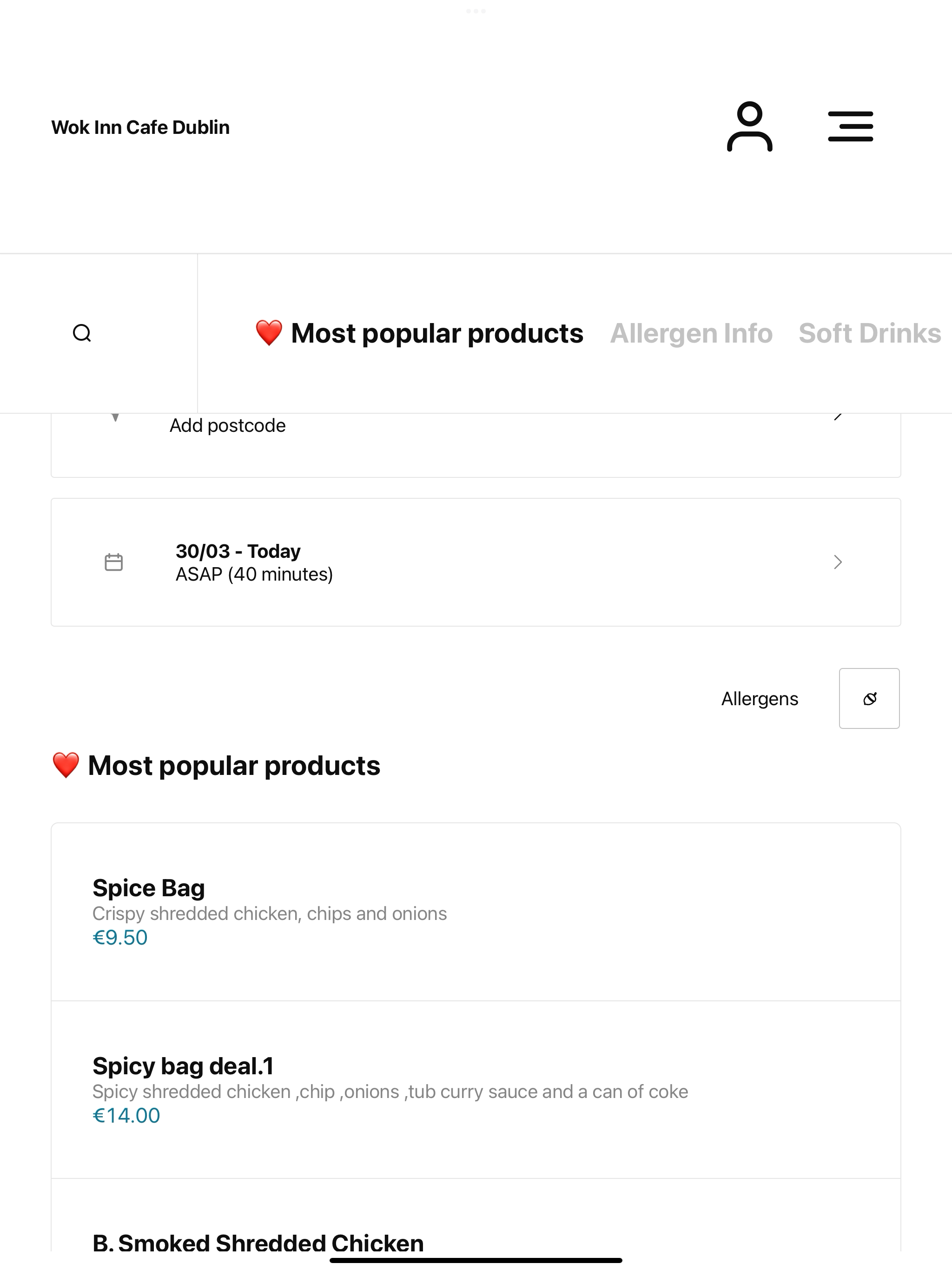Tap the calendar icon for delivery time
Screen dimensions: 952x1270
point(114,562)
